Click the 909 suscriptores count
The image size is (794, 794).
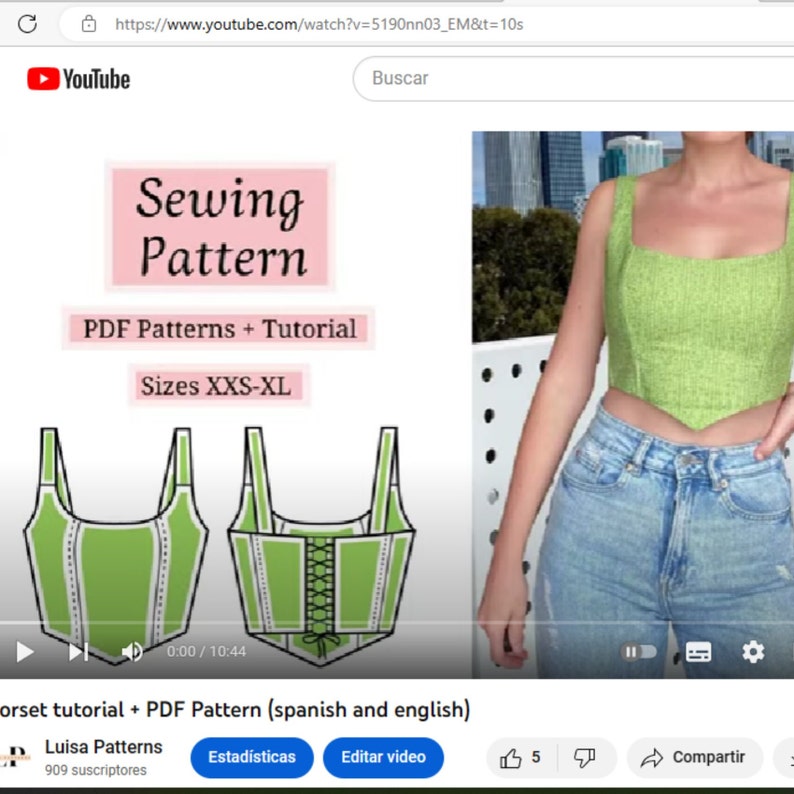(x=96, y=770)
